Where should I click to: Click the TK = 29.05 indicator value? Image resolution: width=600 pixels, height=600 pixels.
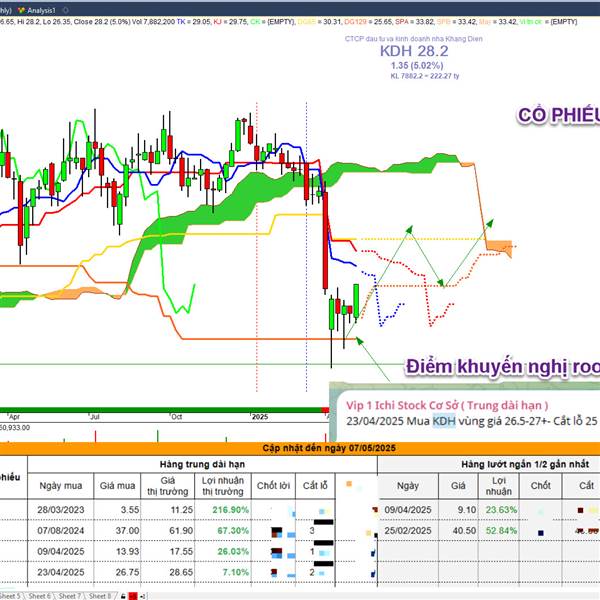(194, 22)
